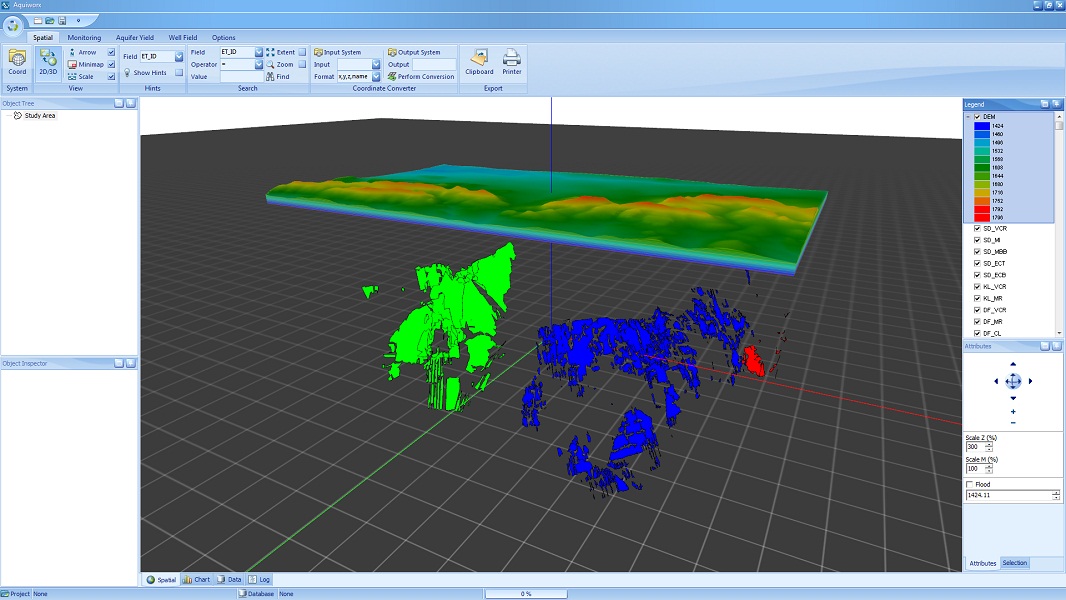1066x600 pixels.
Task: Uncheck the Minimap checkbox
Action: (111, 64)
